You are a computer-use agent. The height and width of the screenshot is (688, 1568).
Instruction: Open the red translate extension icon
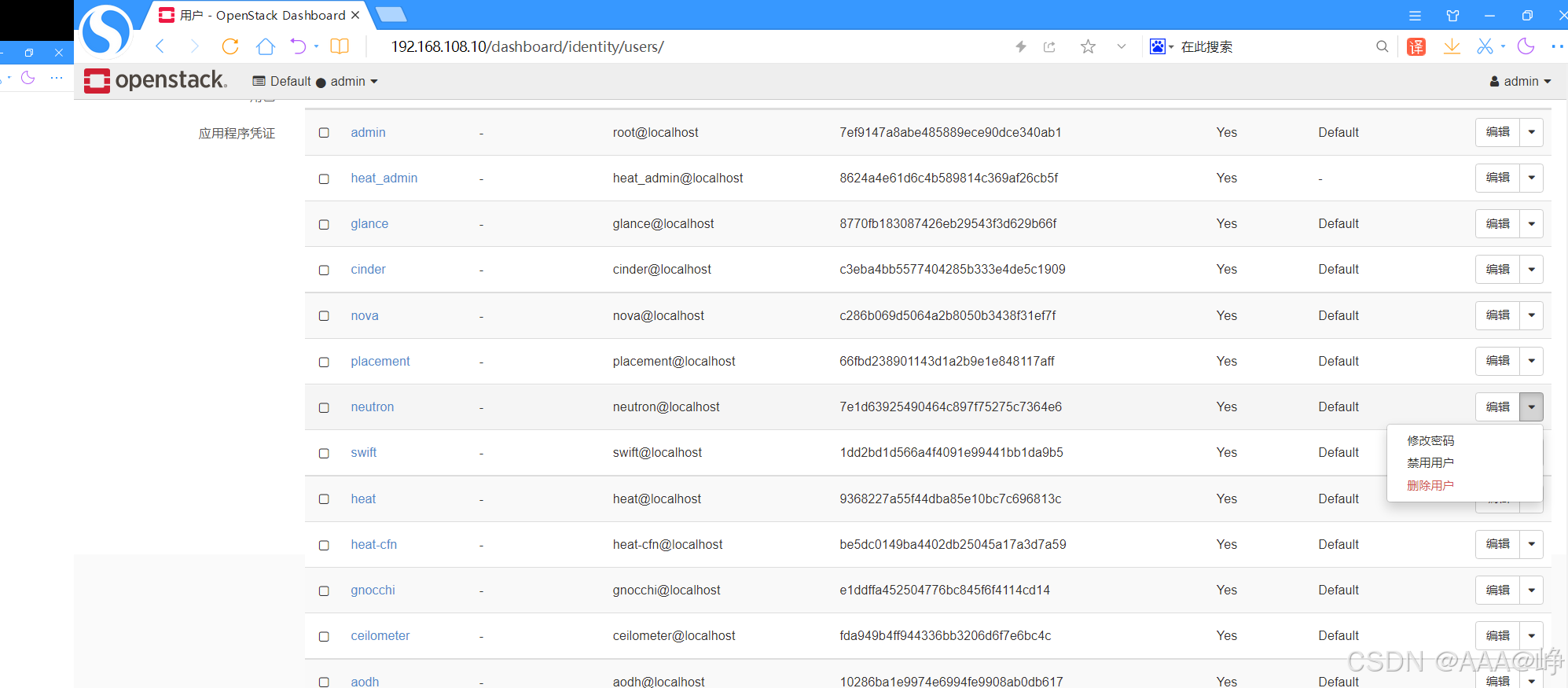click(1416, 47)
